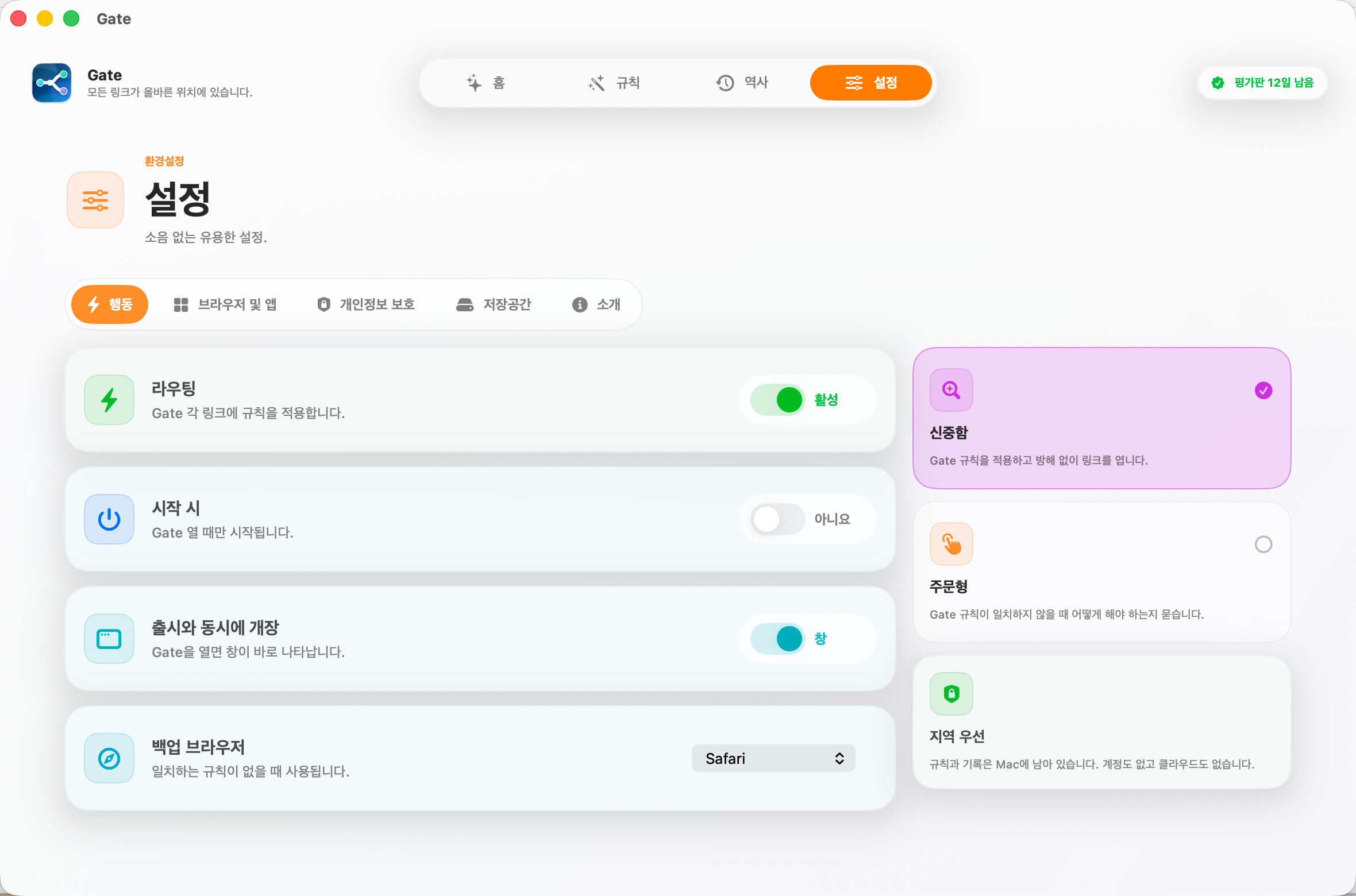
Task: Switch to the 규칙 tab
Action: click(614, 83)
